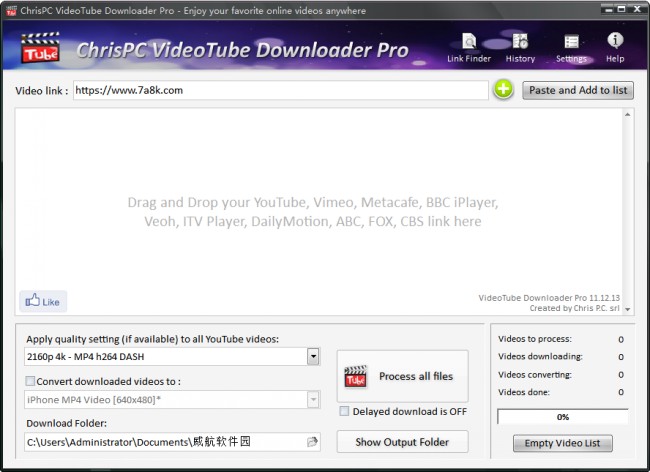
Task: Open the Link Finder tool
Action: [x=469, y=47]
